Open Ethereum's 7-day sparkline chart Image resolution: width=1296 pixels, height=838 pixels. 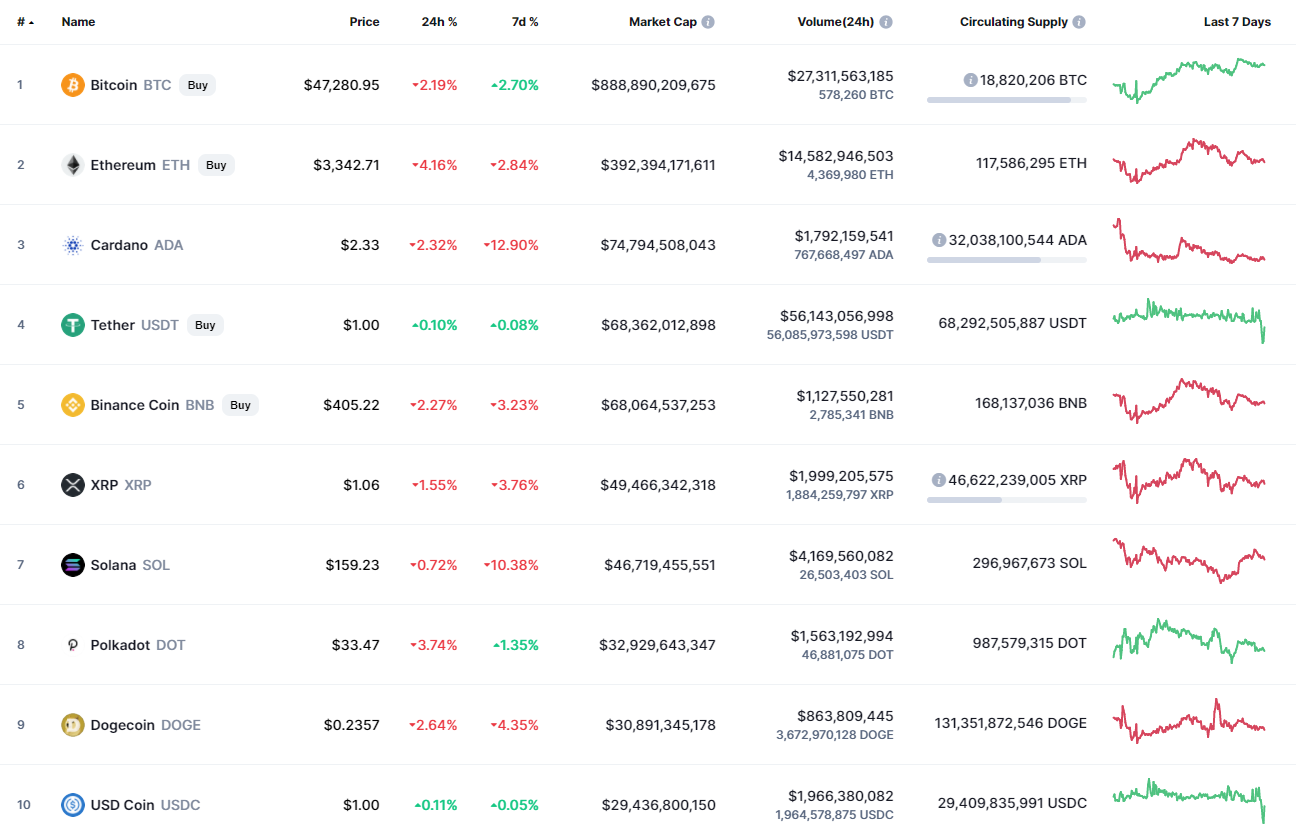1189,161
